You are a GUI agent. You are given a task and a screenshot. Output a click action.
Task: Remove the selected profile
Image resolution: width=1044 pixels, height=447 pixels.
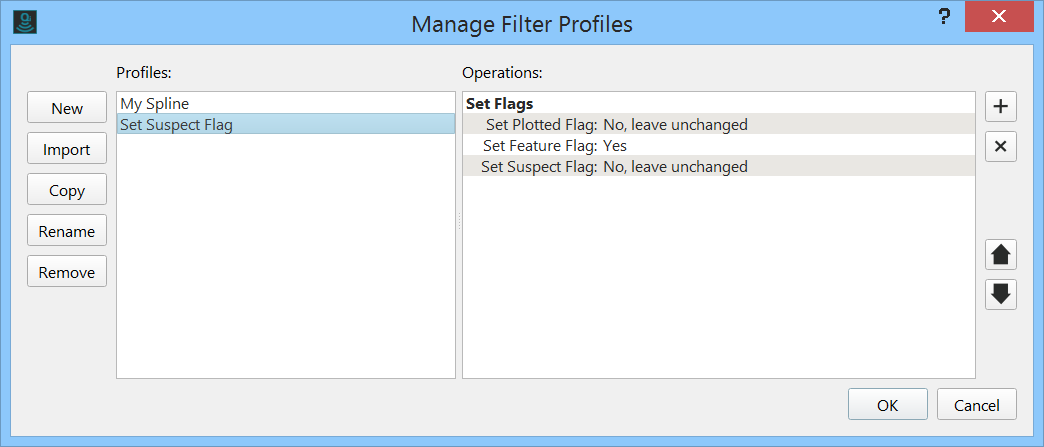click(x=67, y=272)
